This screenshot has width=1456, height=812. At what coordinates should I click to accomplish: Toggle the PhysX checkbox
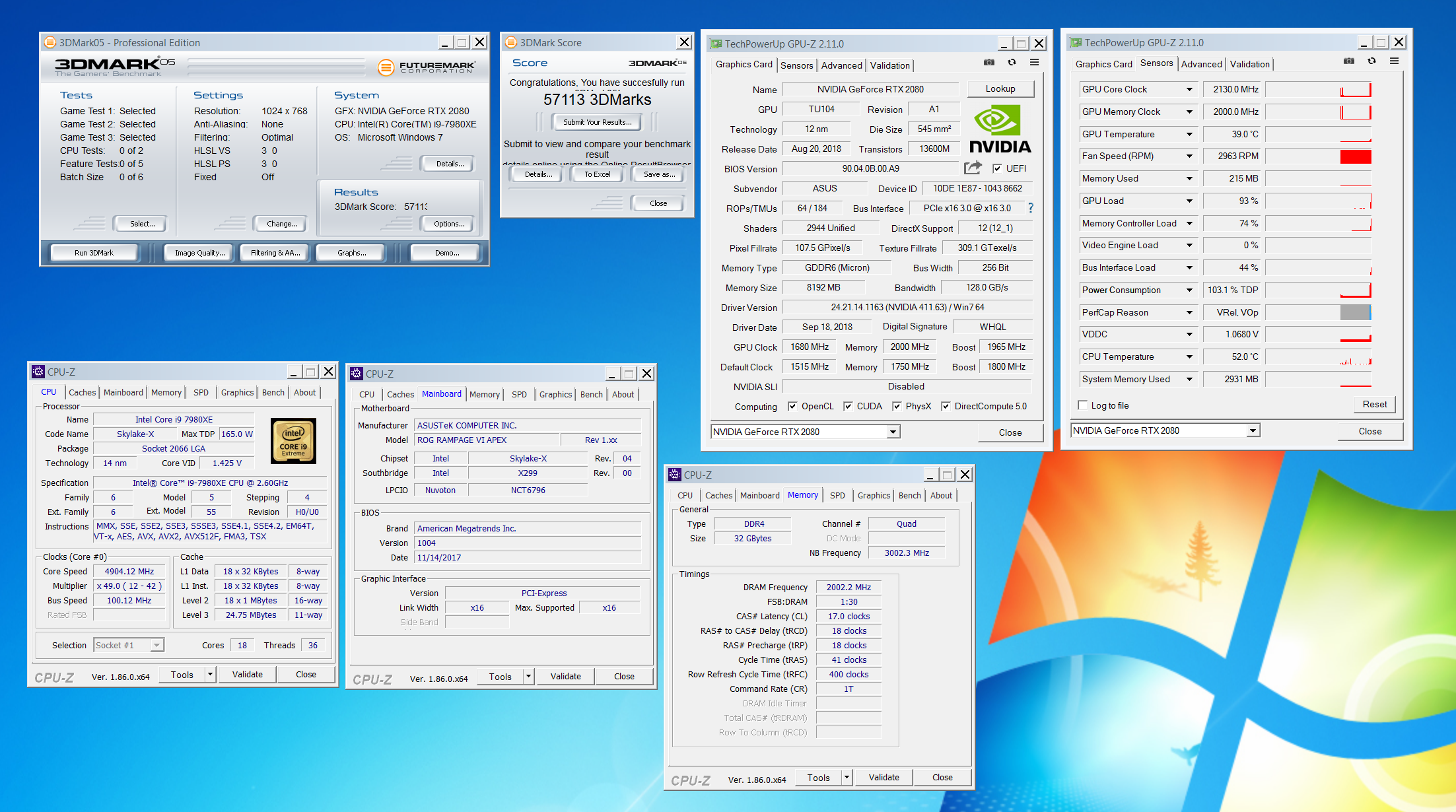point(897,406)
